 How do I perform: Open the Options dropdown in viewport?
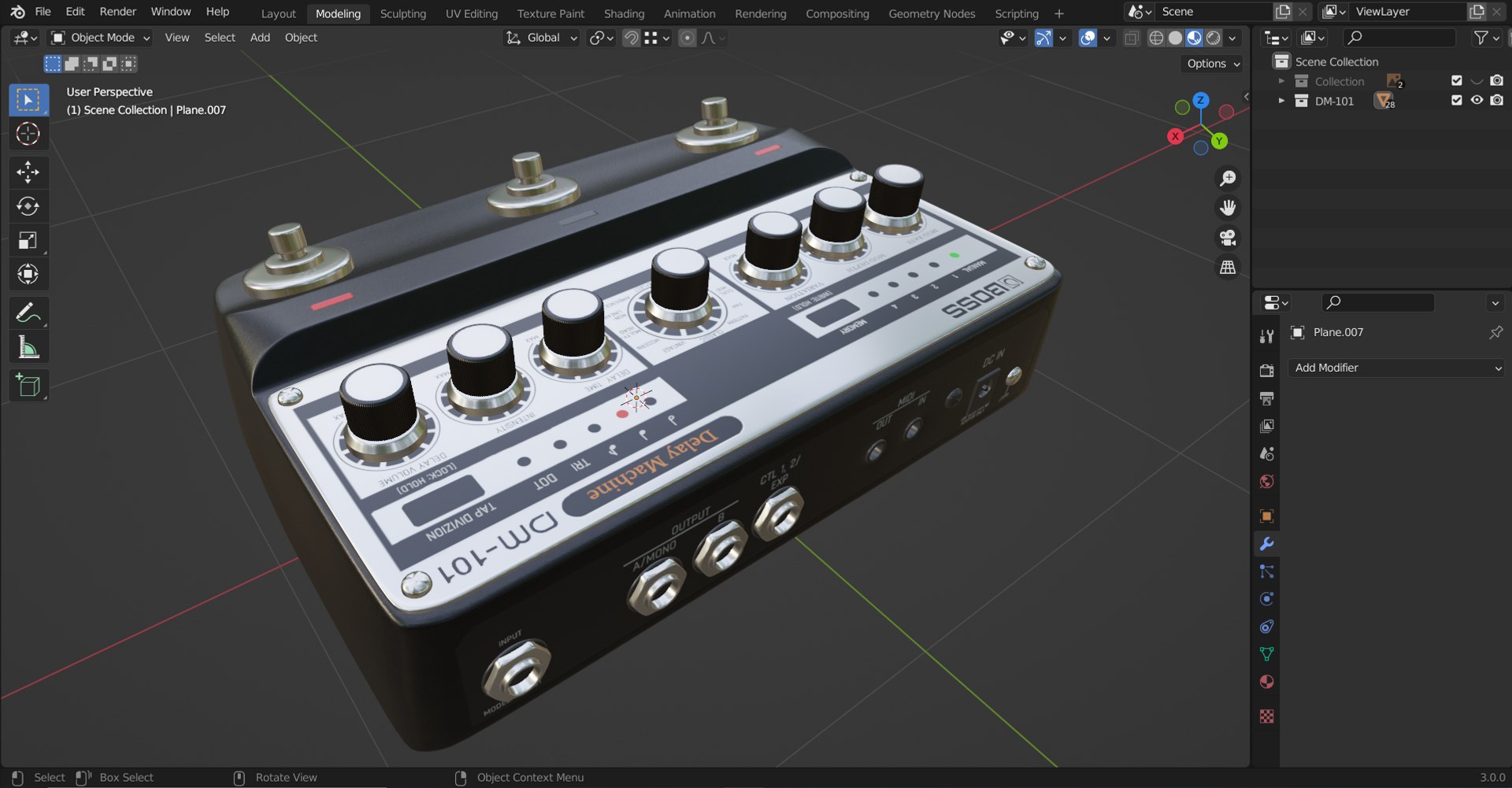(x=1213, y=64)
